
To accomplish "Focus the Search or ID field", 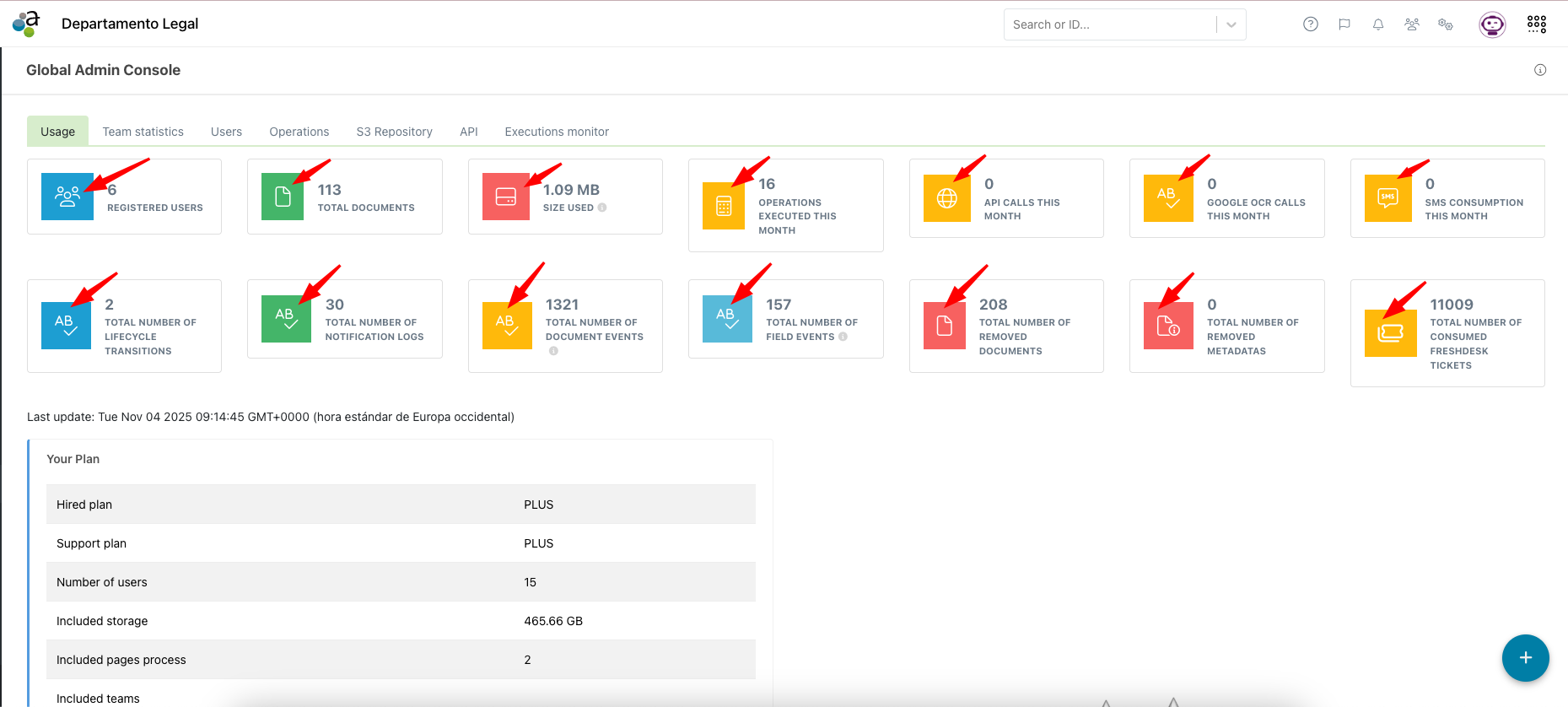I will [x=1109, y=24].
